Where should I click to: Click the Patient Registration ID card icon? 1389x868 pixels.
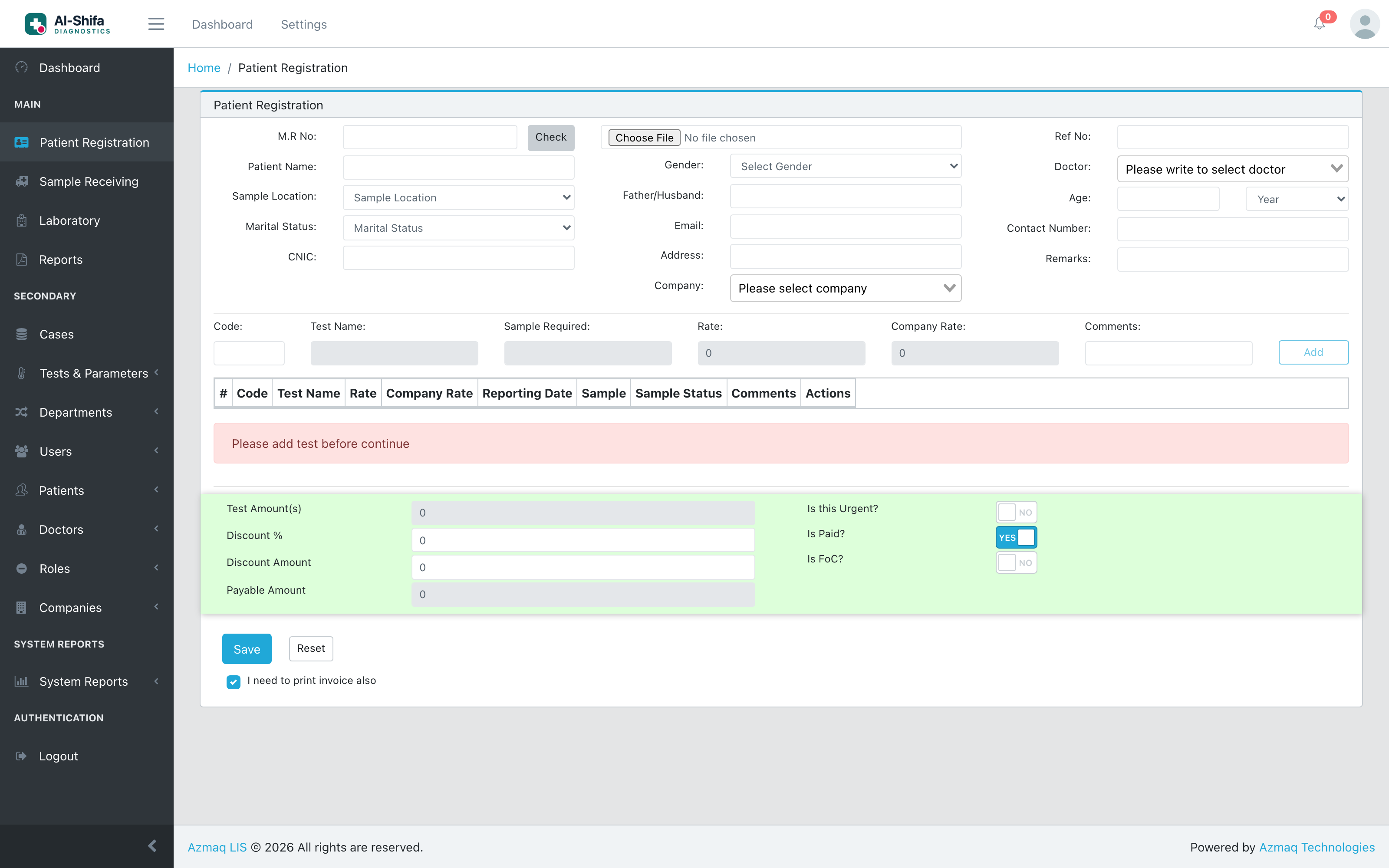tap(22, 142)
